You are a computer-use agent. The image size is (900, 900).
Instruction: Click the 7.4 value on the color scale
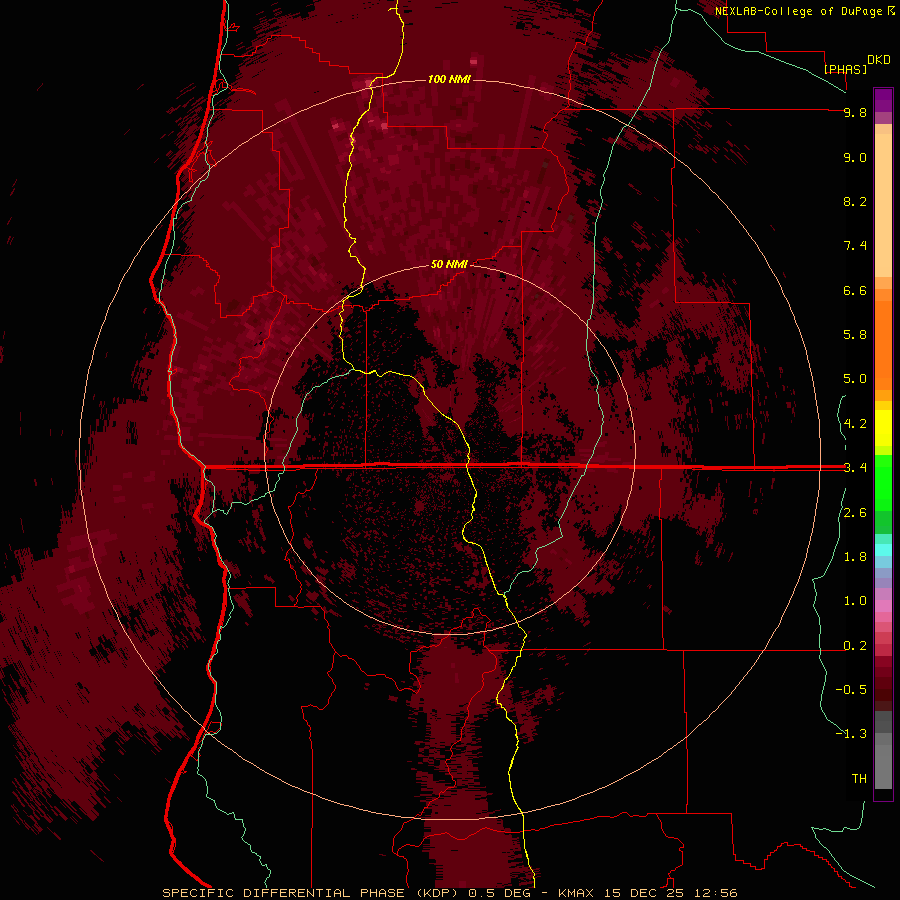[x=855, y=246]
